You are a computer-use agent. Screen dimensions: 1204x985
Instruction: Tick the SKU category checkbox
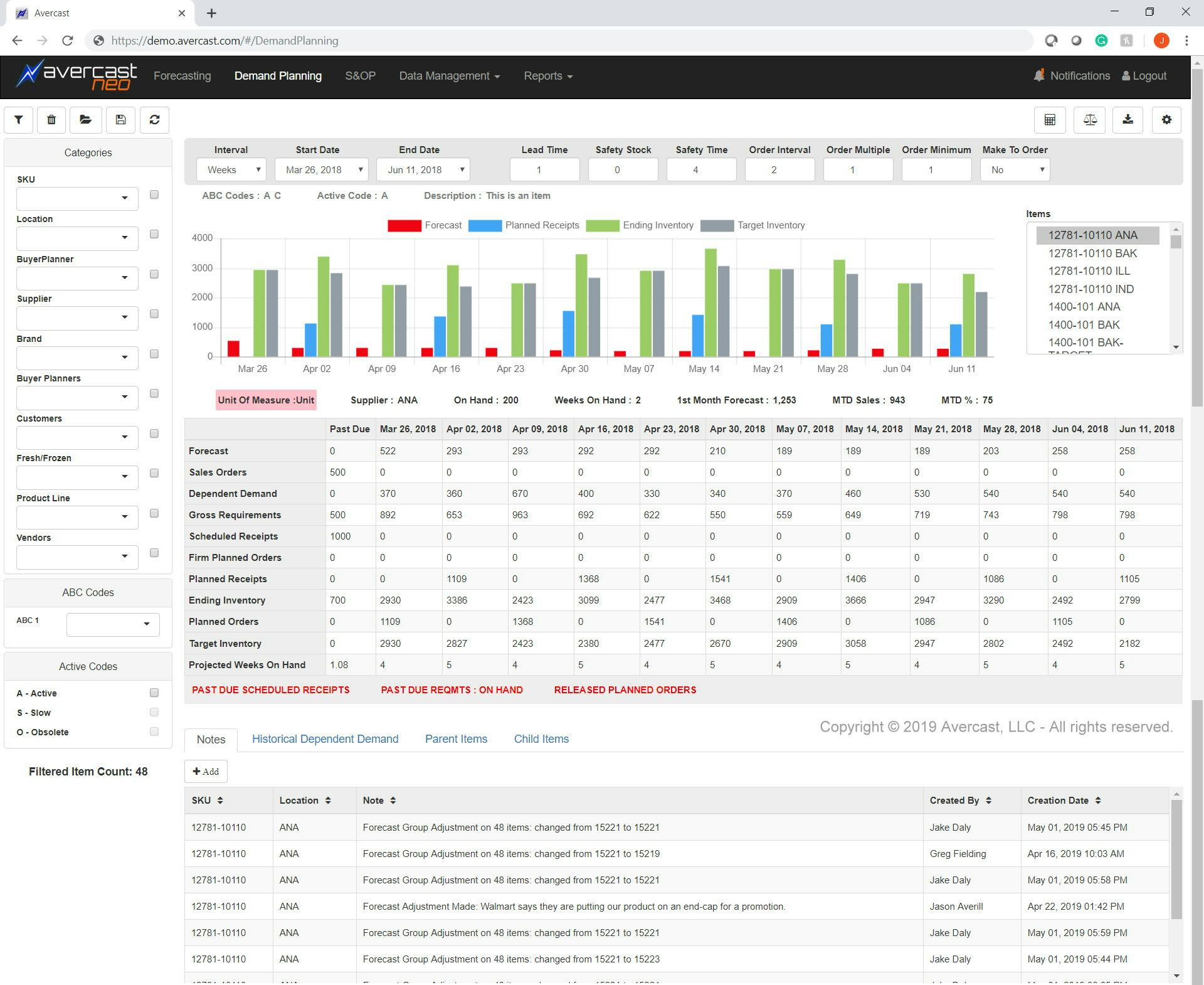coord(154,195)
